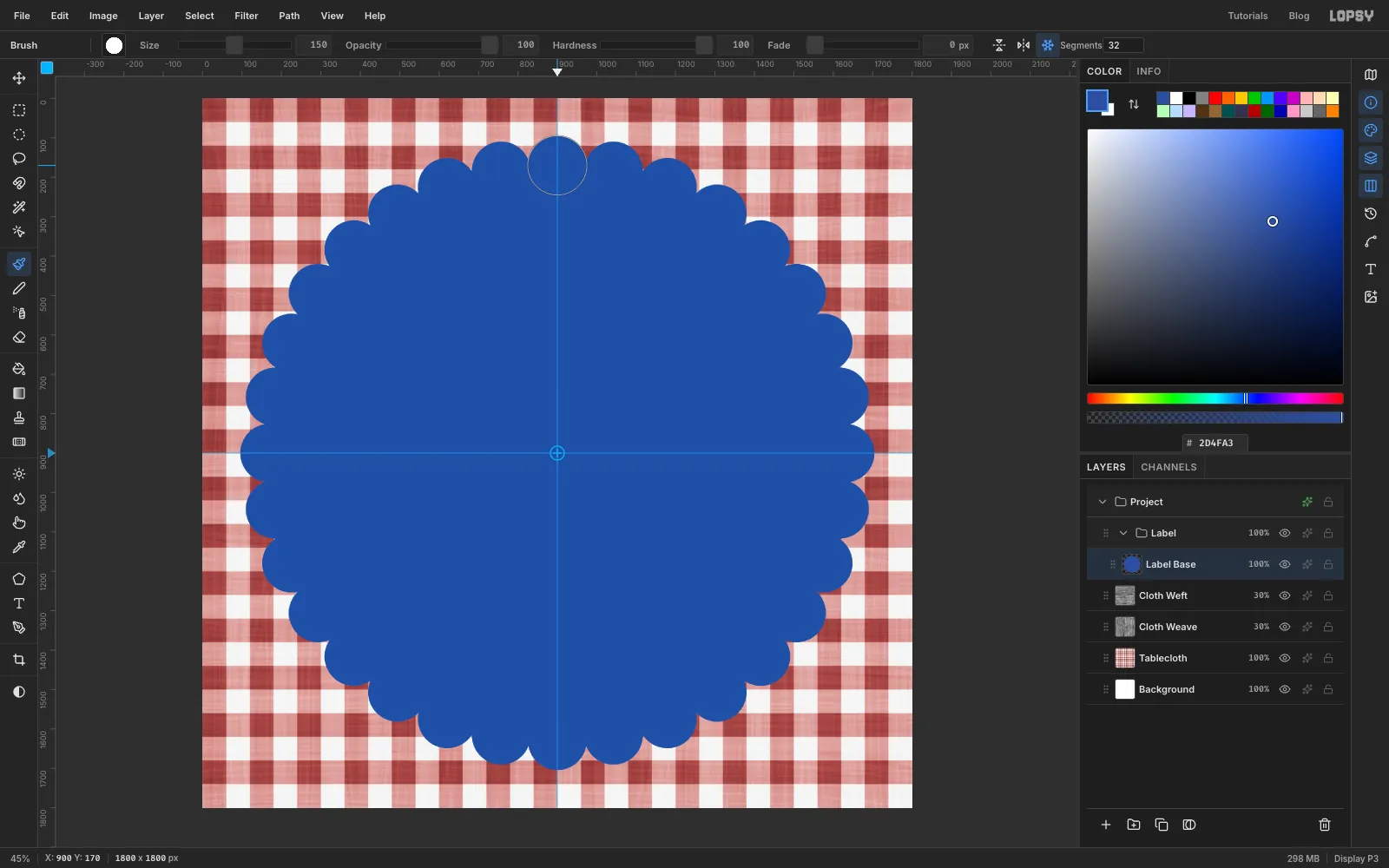The height and width of the screenshot is (868, 1389).
Task: Select the Paint Bucket fill tool
Action: (18, 369)
